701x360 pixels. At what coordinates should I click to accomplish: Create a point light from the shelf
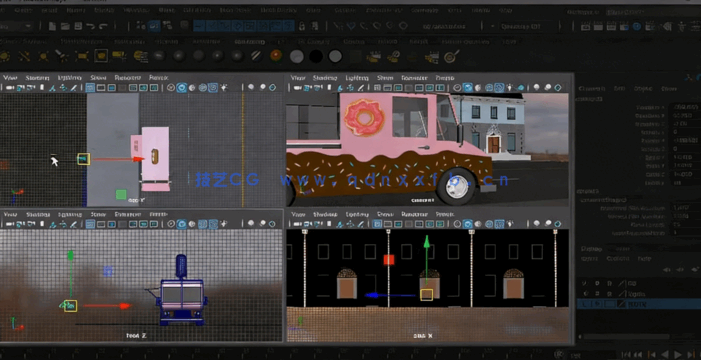pos(43,56)
